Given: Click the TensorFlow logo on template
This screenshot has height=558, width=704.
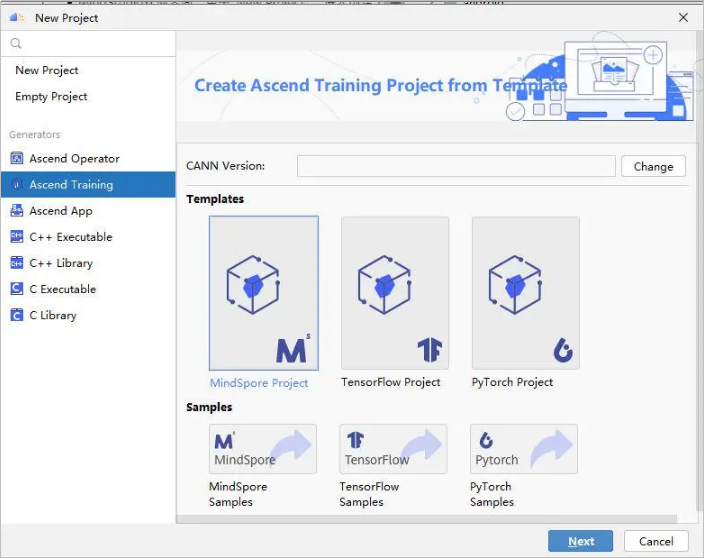Looking at the screenshot, I should (x=430, y=350).
